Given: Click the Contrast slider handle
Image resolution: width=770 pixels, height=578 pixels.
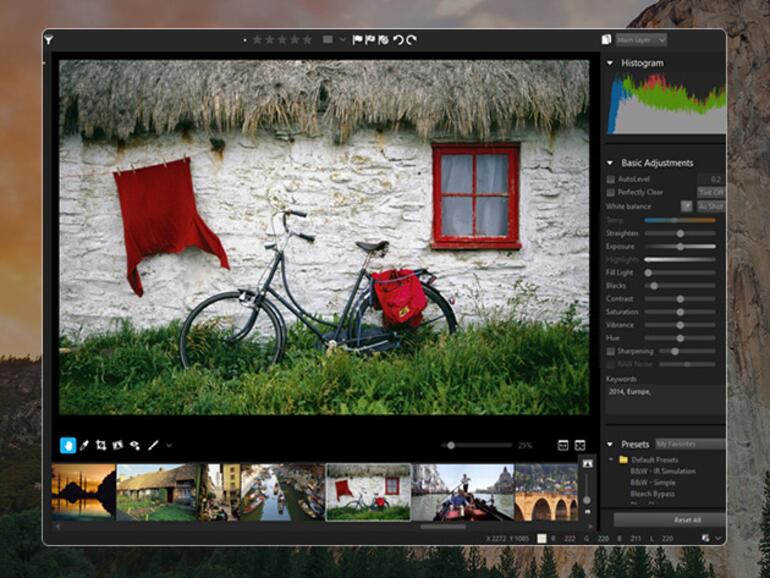Looking at the screenshot, I should 680,299.
